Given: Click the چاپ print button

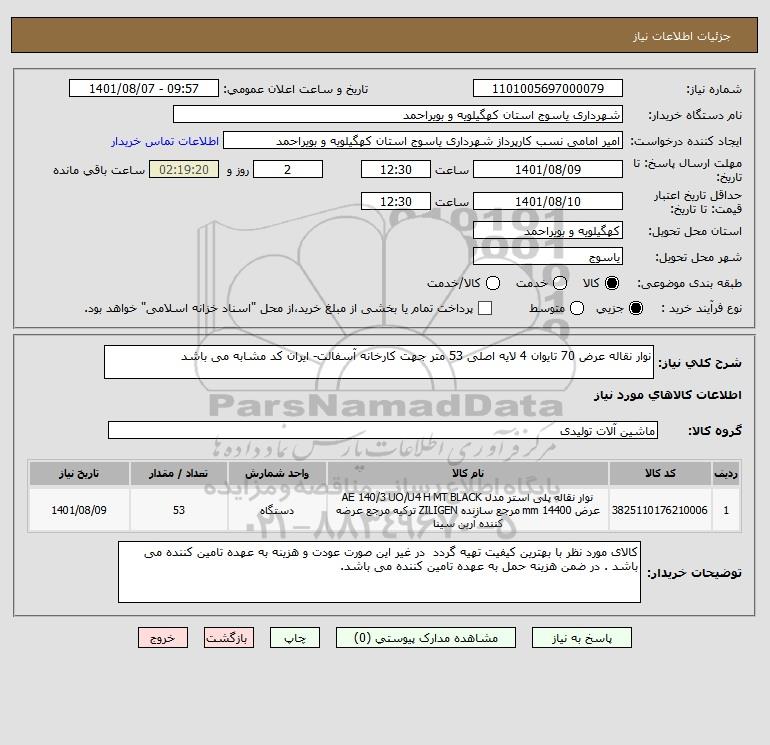Looking at the screenshot, I should (295, 638).
